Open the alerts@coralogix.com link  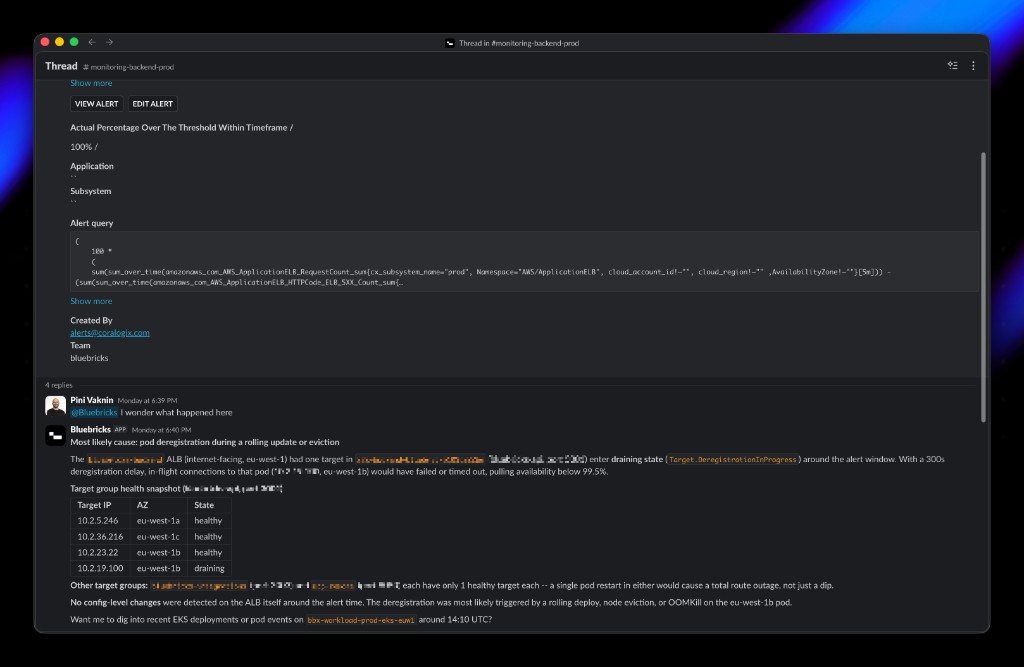[110, 333]
